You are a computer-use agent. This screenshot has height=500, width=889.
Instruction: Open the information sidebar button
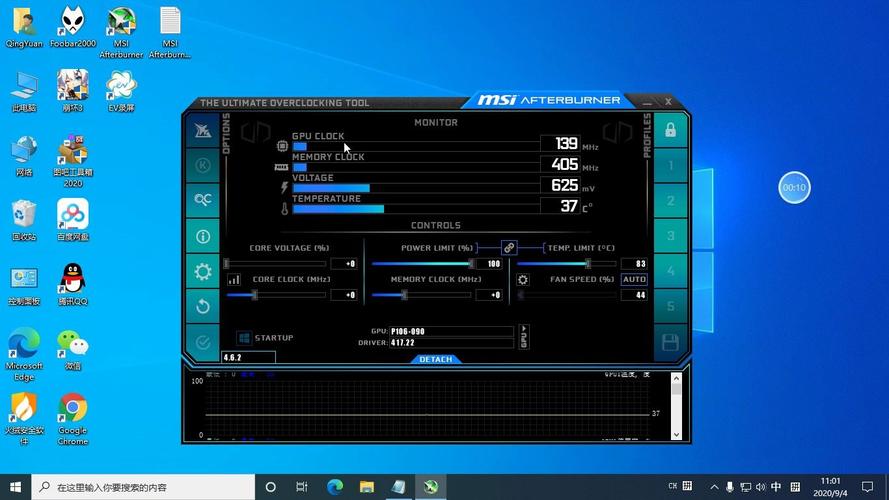pos(203,236)
